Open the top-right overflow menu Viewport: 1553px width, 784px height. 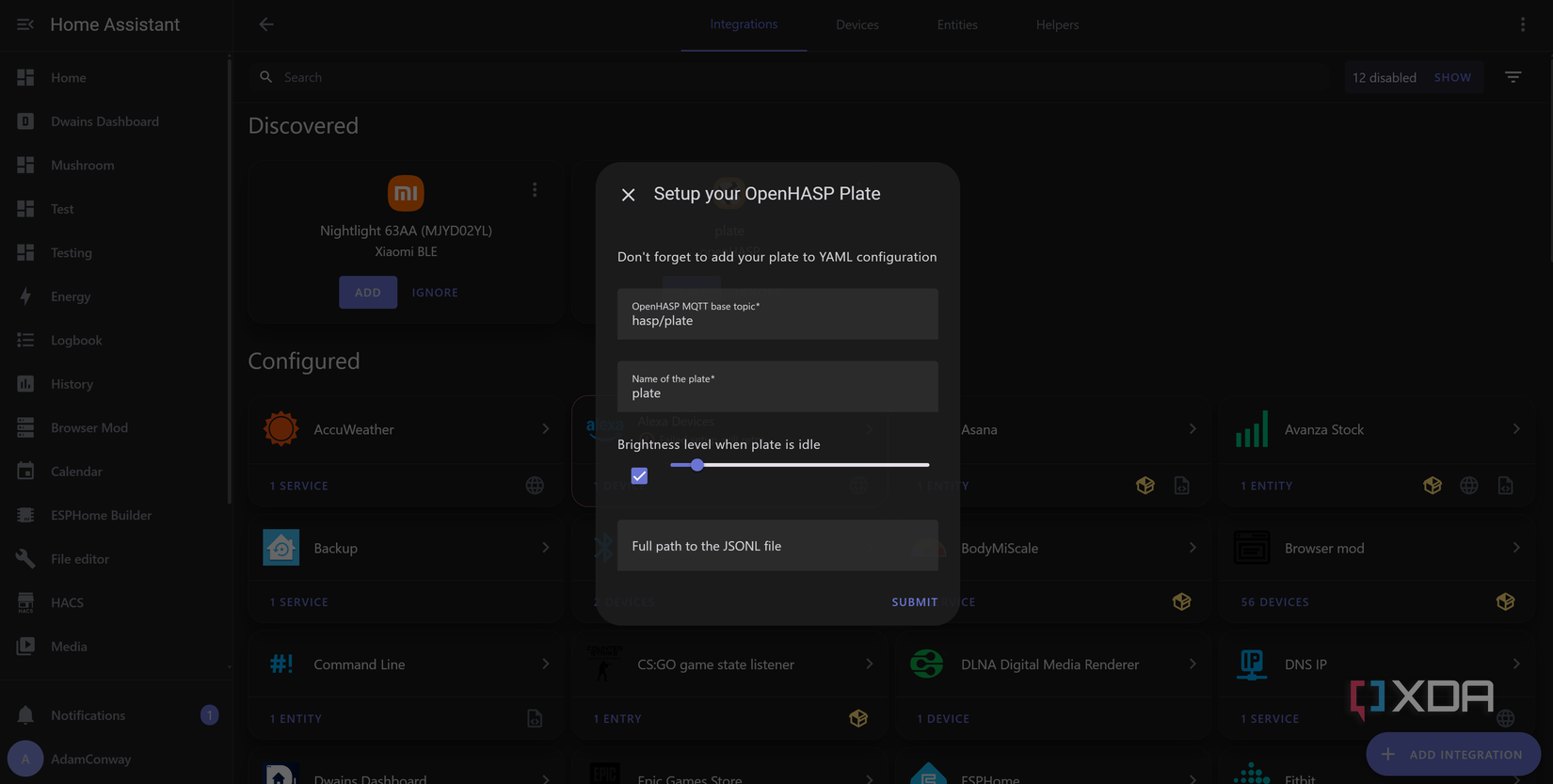(1523, 24)
